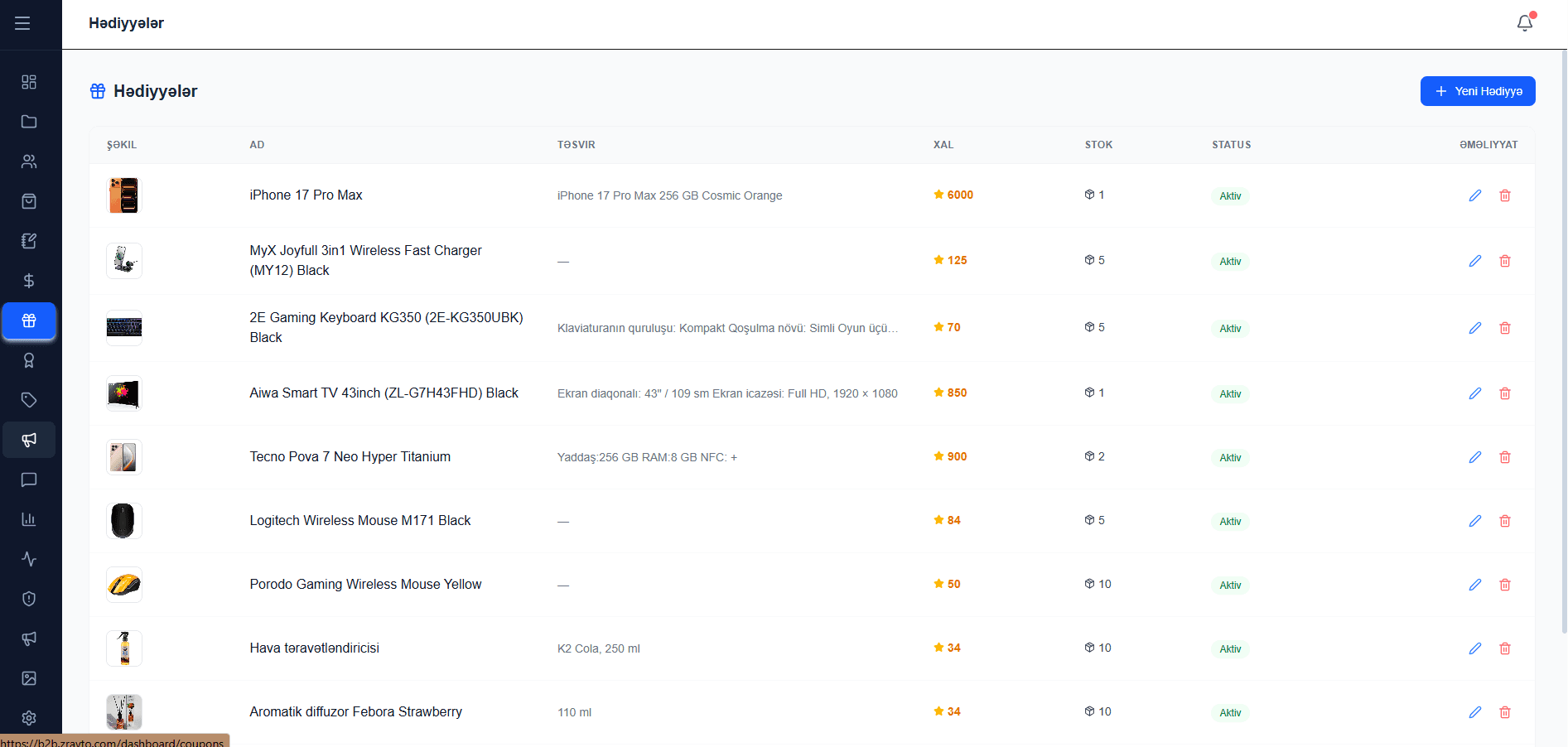Click the Aktiv badge for Tecno Pova 7

1230,457
